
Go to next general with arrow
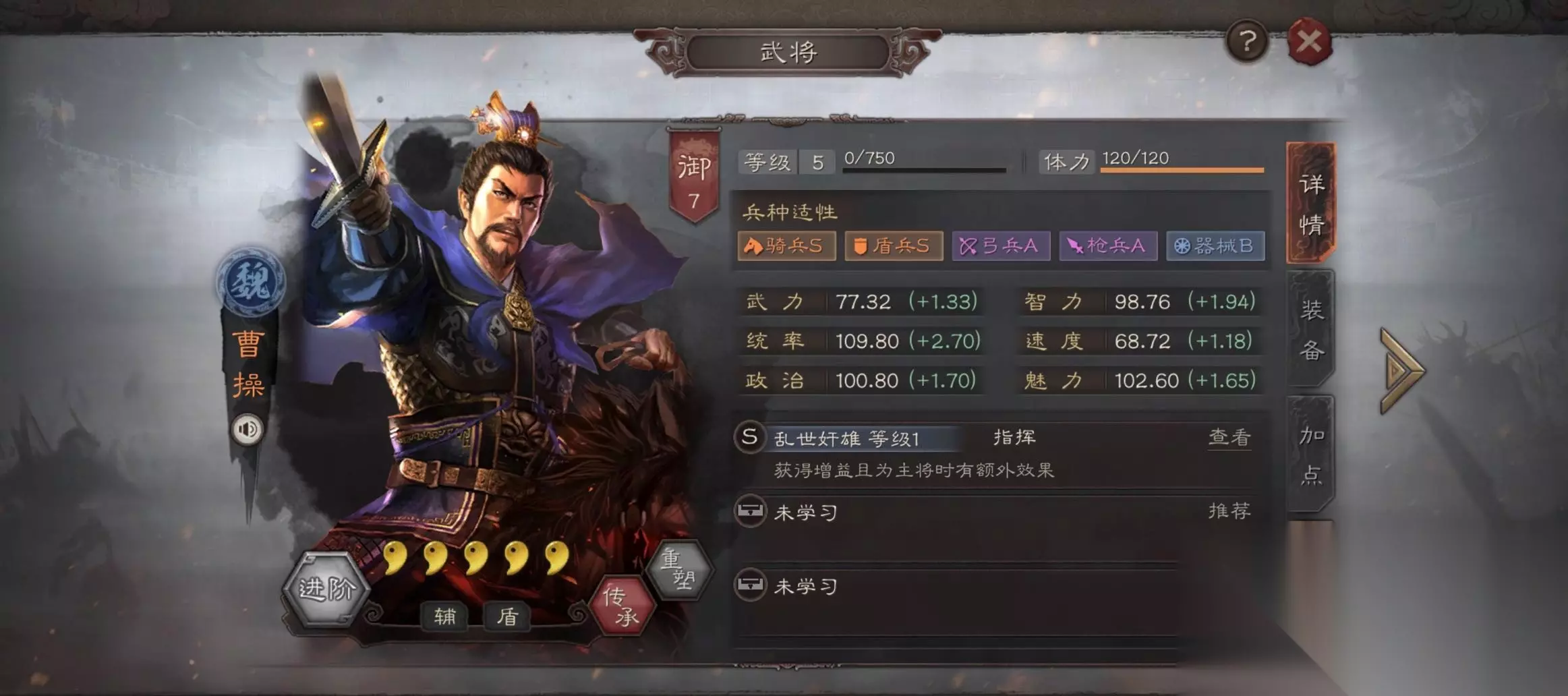click(1401, 370)
